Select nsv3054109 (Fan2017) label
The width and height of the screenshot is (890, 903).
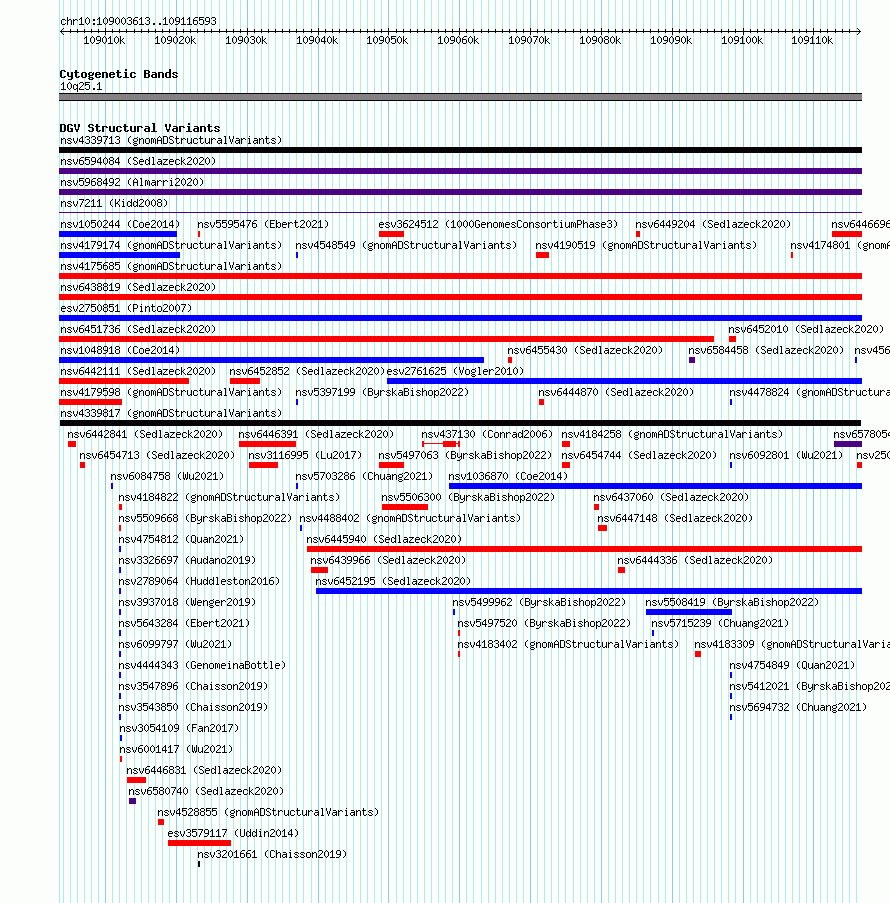pos(179,729)
